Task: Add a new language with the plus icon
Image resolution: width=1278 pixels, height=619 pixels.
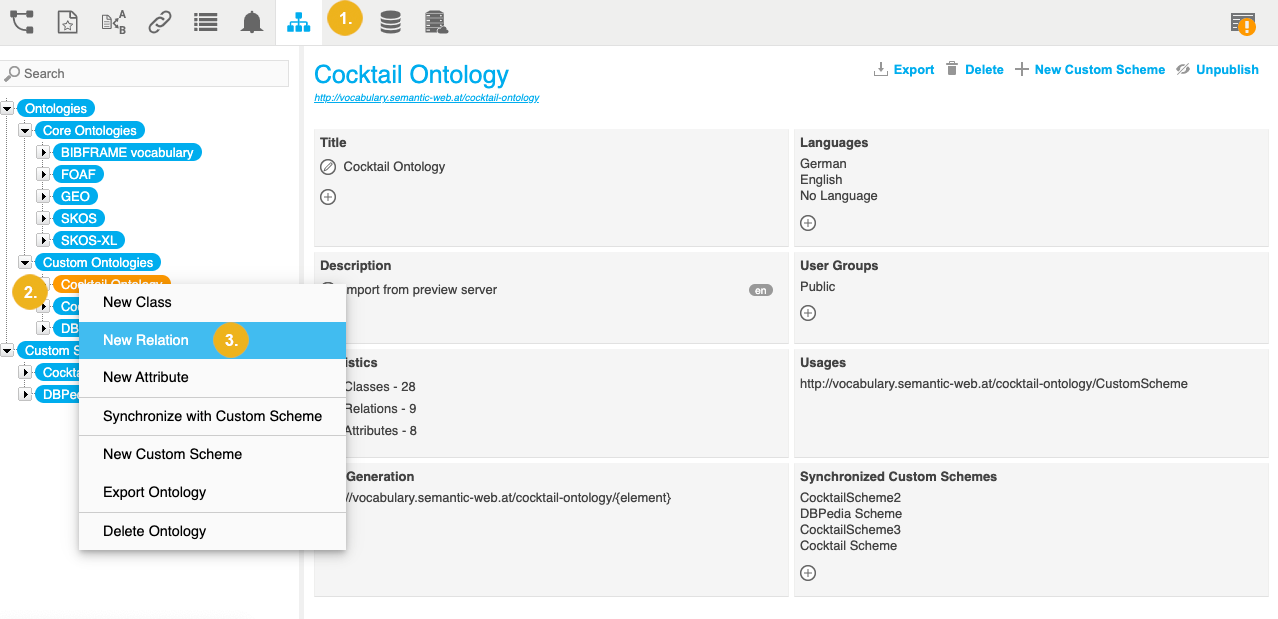Action: [x=808, y=223]
